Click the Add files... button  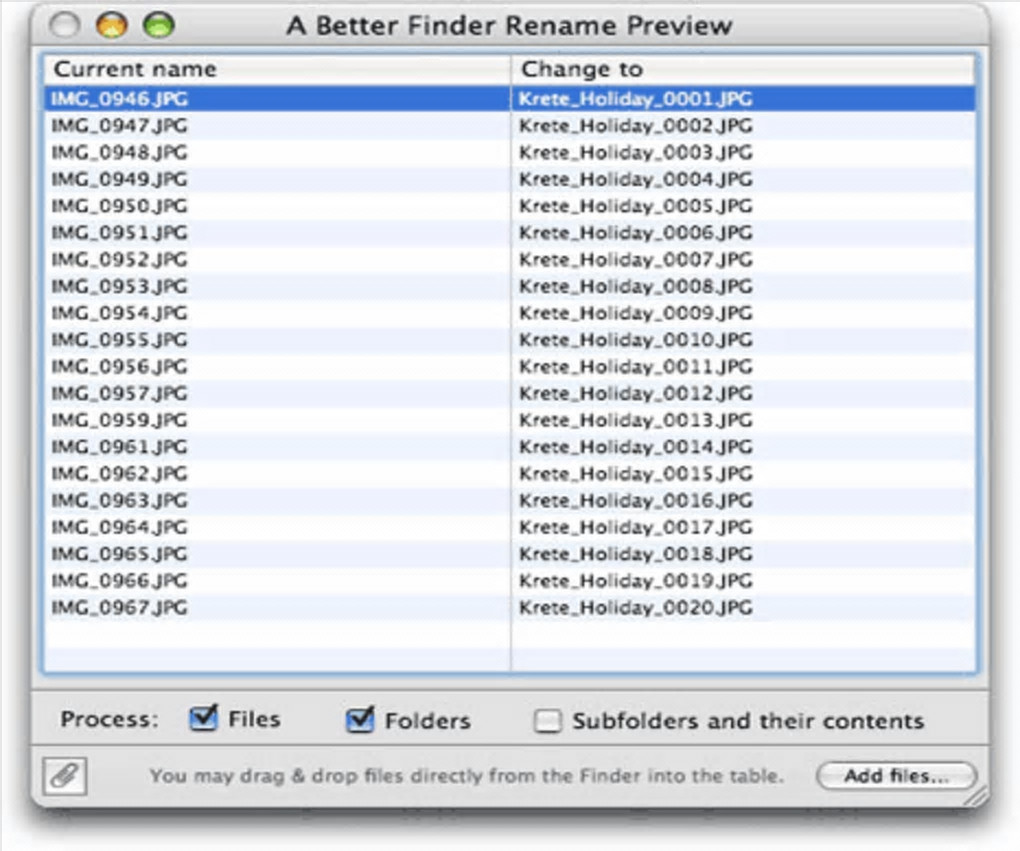(896, 776)
